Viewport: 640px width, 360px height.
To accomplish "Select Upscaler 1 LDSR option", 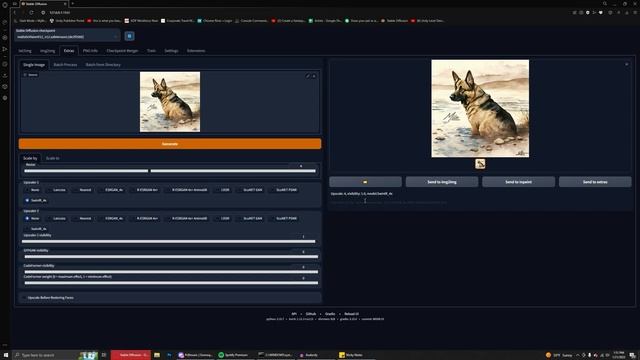I will pos(222,190).
